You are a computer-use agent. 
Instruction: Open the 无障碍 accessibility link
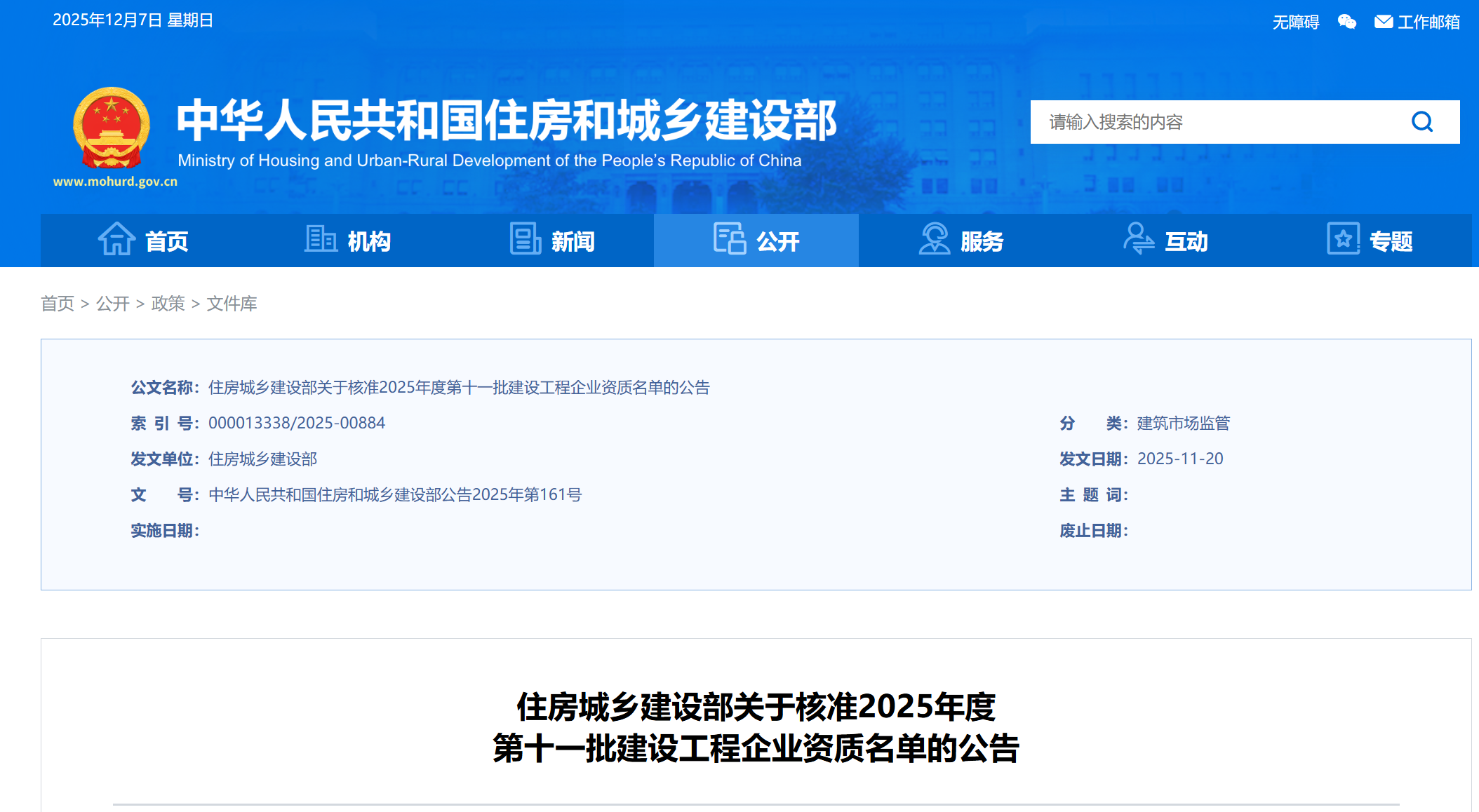[x=1294, y=21]
